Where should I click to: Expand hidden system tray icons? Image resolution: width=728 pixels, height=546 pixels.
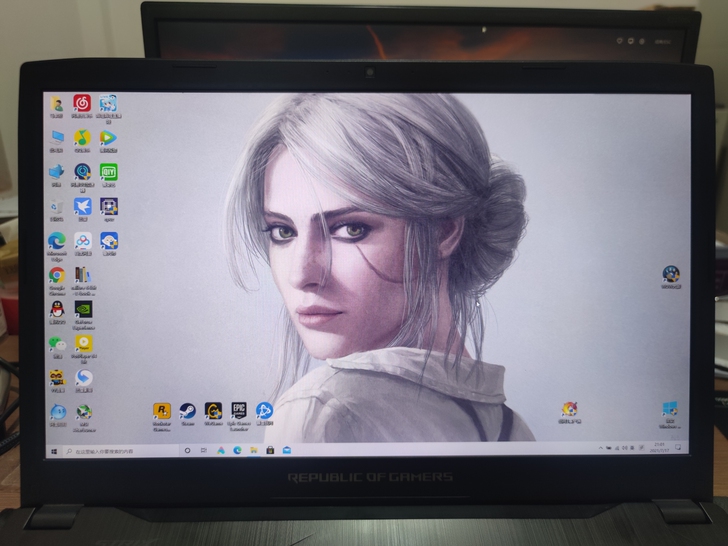tap(600, 448)
